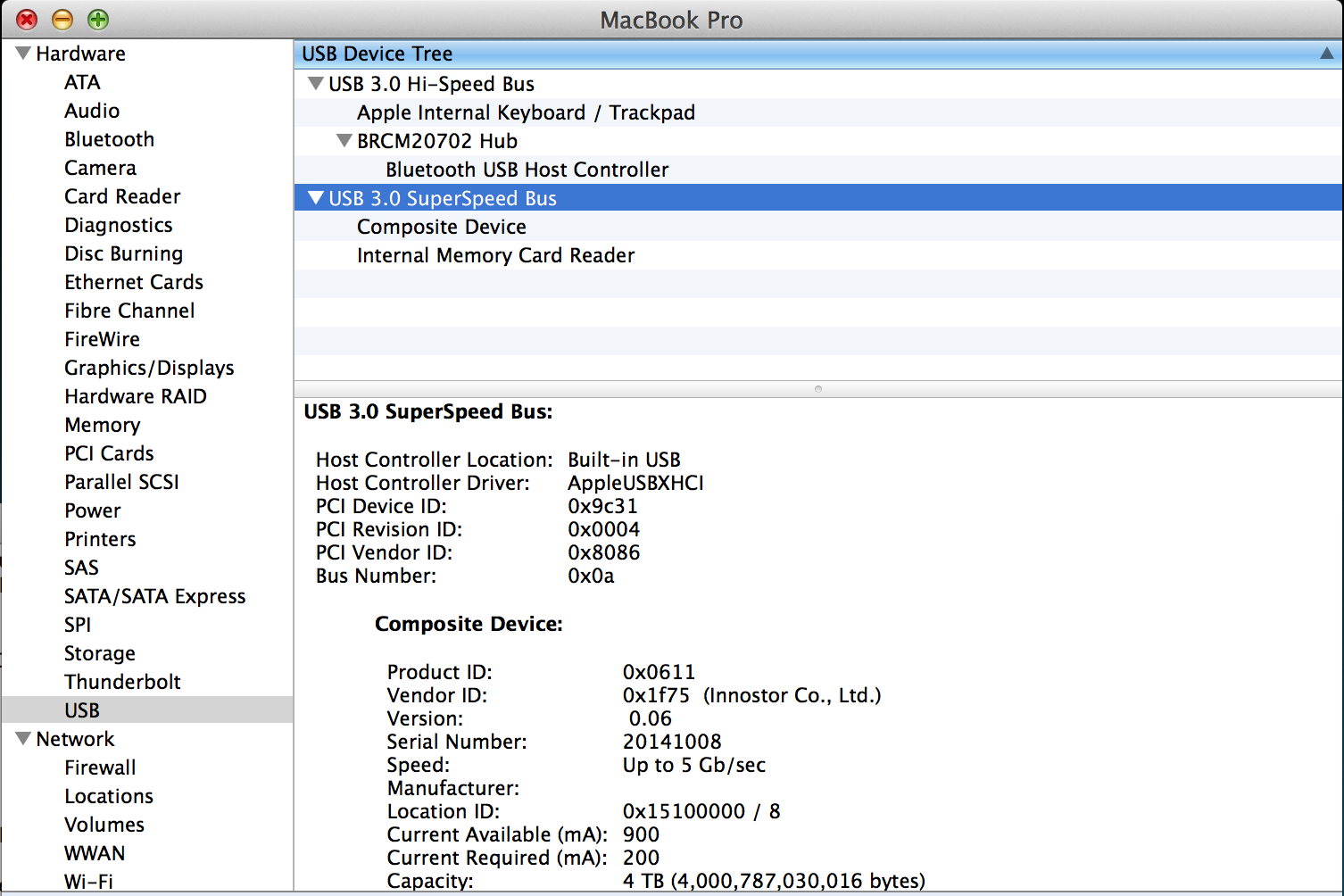The width and height of the screenshot is (1344, 896).
Task: Collapse the USB 3.0 SuperSpeed Bus triangle
Action: click(315, 198)
